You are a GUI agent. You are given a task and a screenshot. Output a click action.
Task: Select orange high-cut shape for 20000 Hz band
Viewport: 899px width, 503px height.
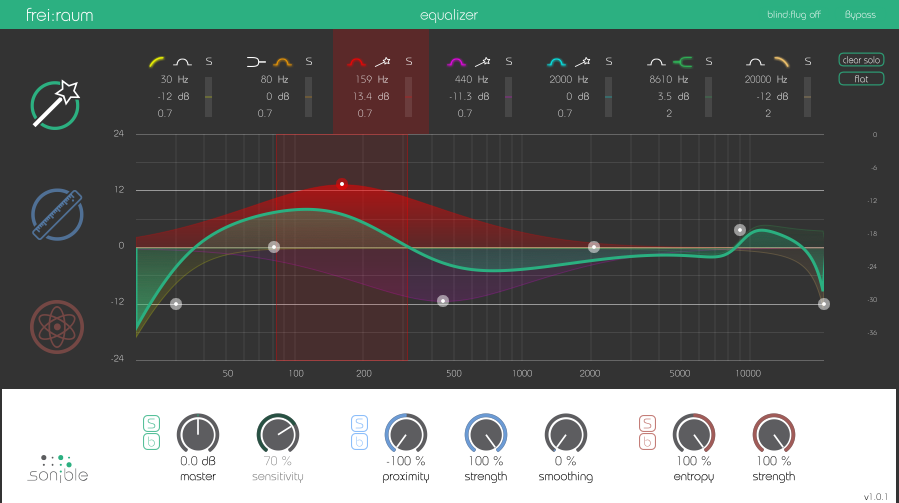click(x=781, y=62)
